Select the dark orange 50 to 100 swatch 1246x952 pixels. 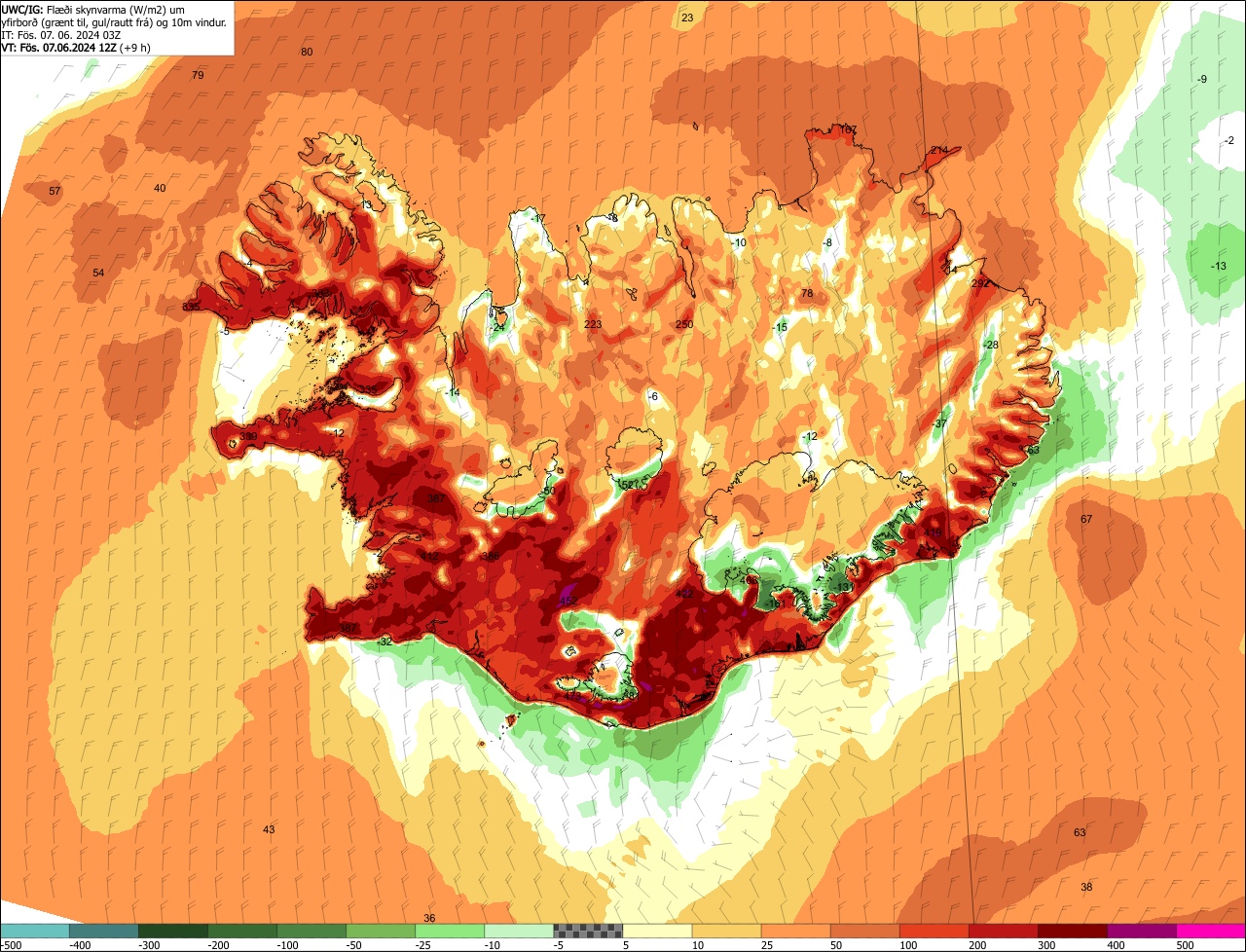click(864, 931)
